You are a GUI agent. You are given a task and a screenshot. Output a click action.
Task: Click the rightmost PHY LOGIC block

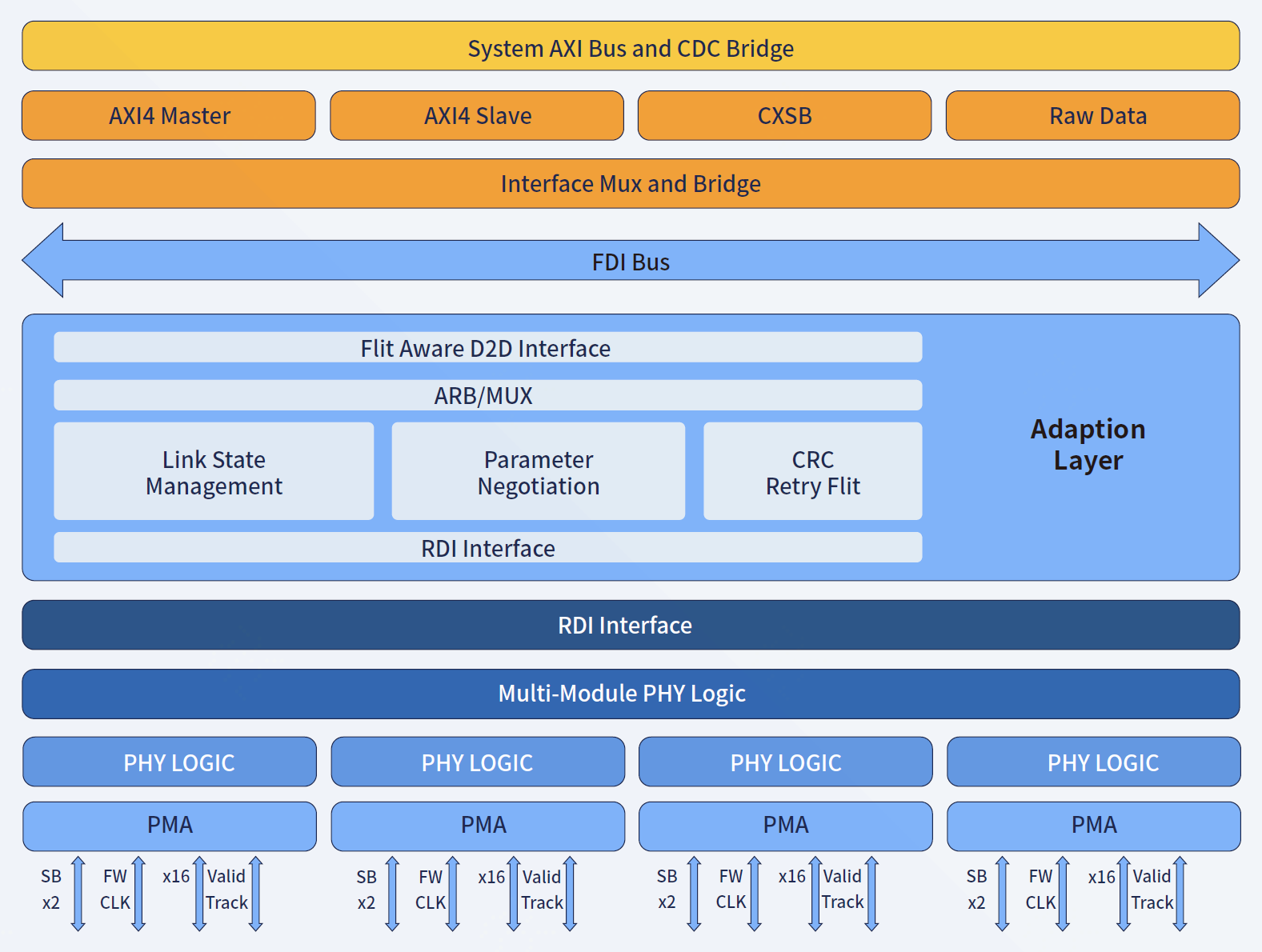tap(1093, 762)
